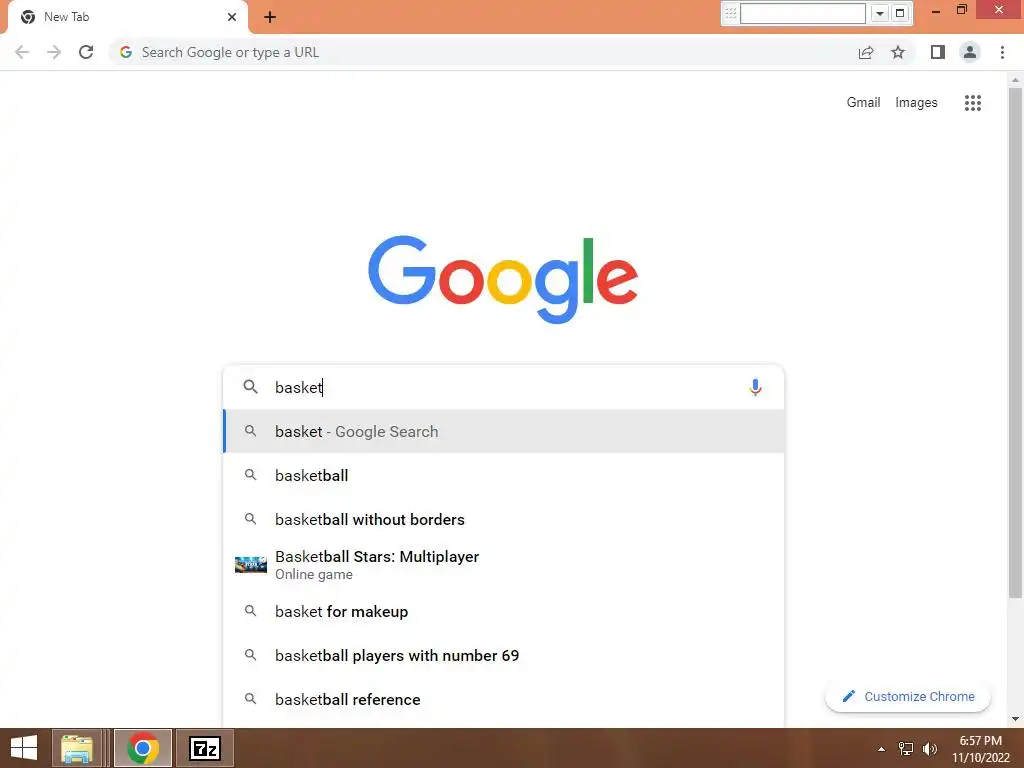This screenshot has width=1024, height=768.
Task: Click the square button in title bar widget
Action: (x=900, y=13)
